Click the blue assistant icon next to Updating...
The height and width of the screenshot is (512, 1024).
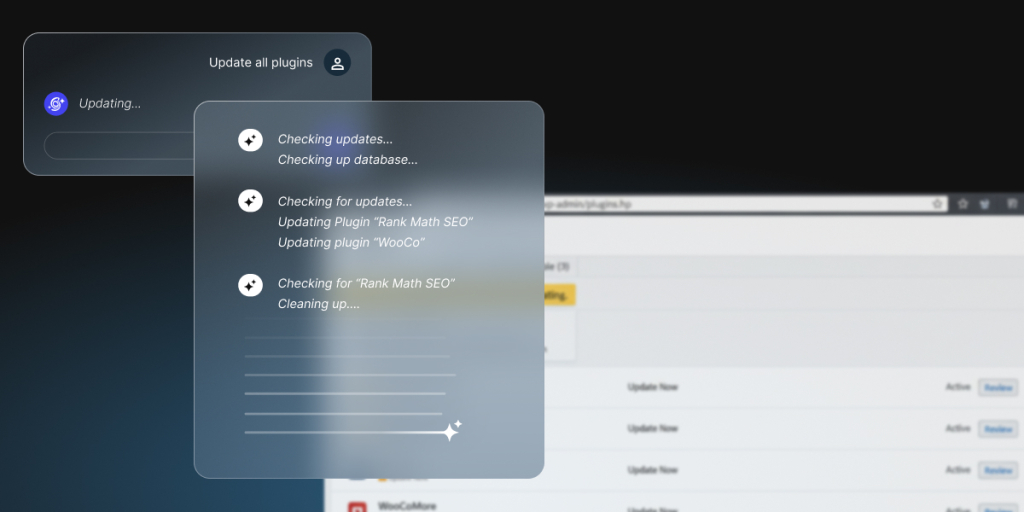pyautogui.click(x=56, y=104)
